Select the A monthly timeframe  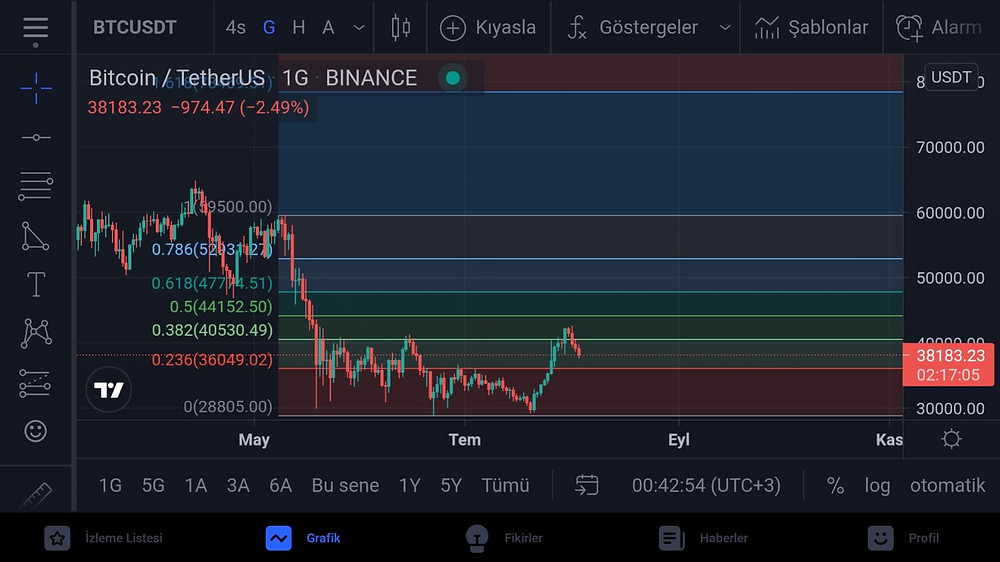[328, 27]
